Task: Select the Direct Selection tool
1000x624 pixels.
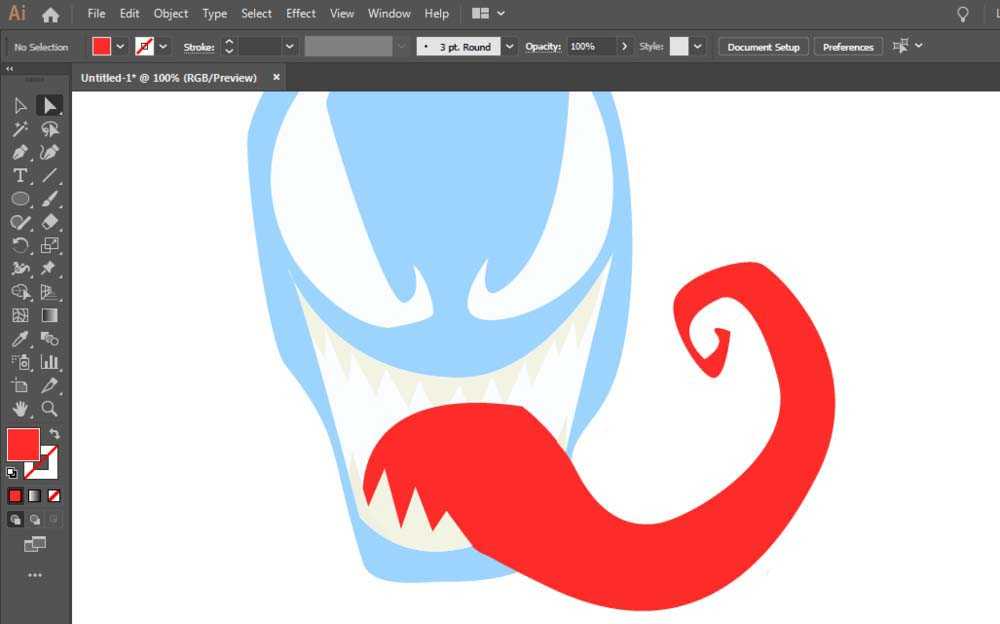Action: click(x=20, y=106)
